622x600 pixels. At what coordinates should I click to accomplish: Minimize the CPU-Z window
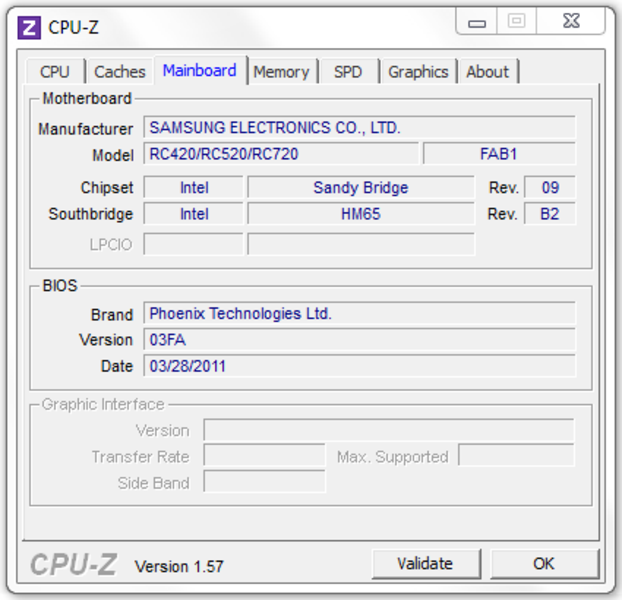pyautogui.click(x=476, y=22)
